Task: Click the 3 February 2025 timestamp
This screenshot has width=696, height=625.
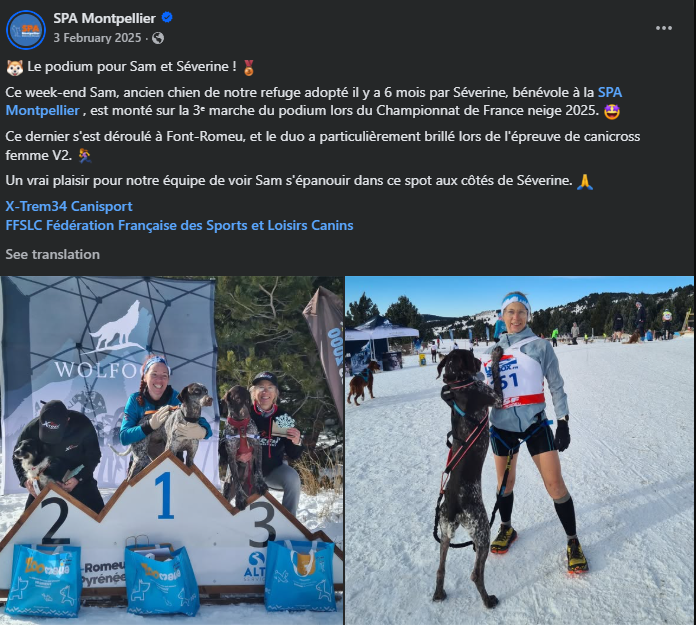Action: pyautogui.click(x=97, y=38)
